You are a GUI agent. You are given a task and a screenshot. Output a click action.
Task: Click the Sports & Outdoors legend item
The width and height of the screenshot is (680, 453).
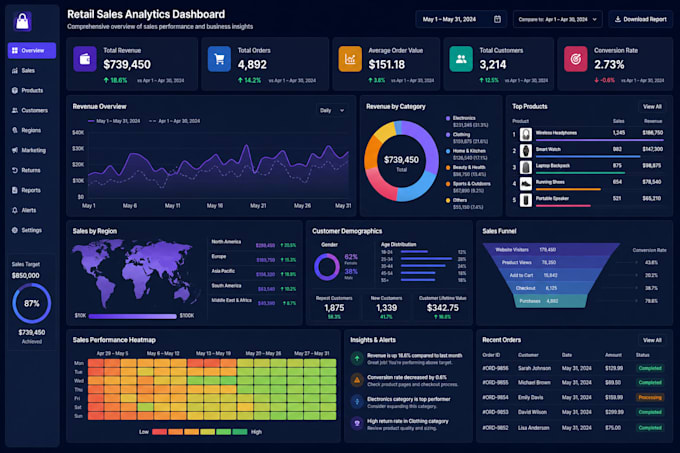click(x=468, y=187)
